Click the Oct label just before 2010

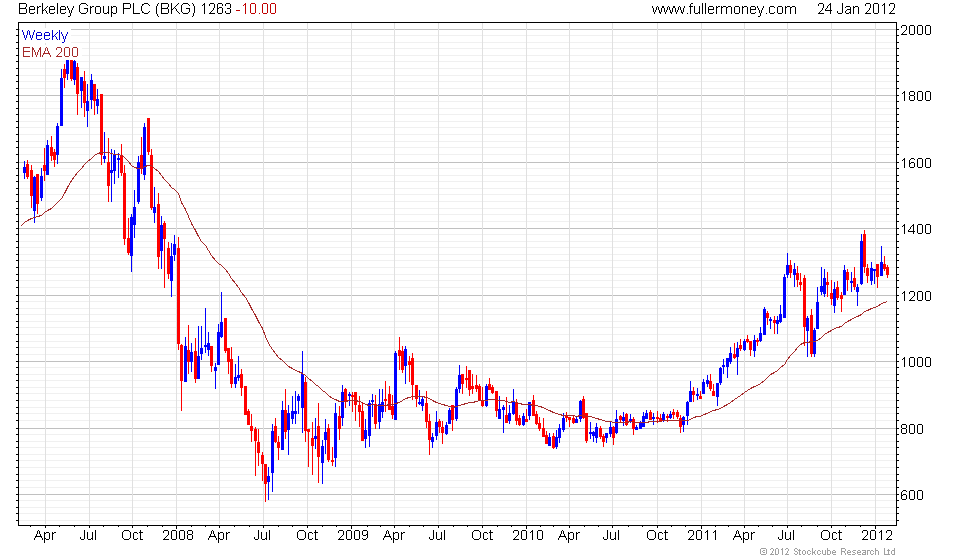pyautogui.click(x=482, y=536)
